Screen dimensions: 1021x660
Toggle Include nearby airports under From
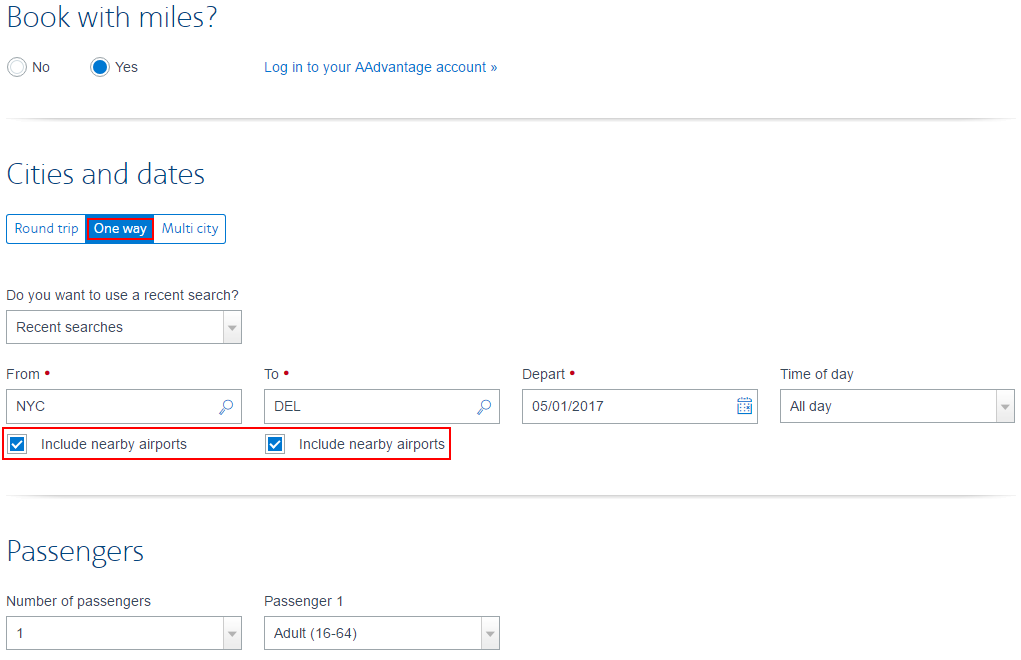[18, 445]
